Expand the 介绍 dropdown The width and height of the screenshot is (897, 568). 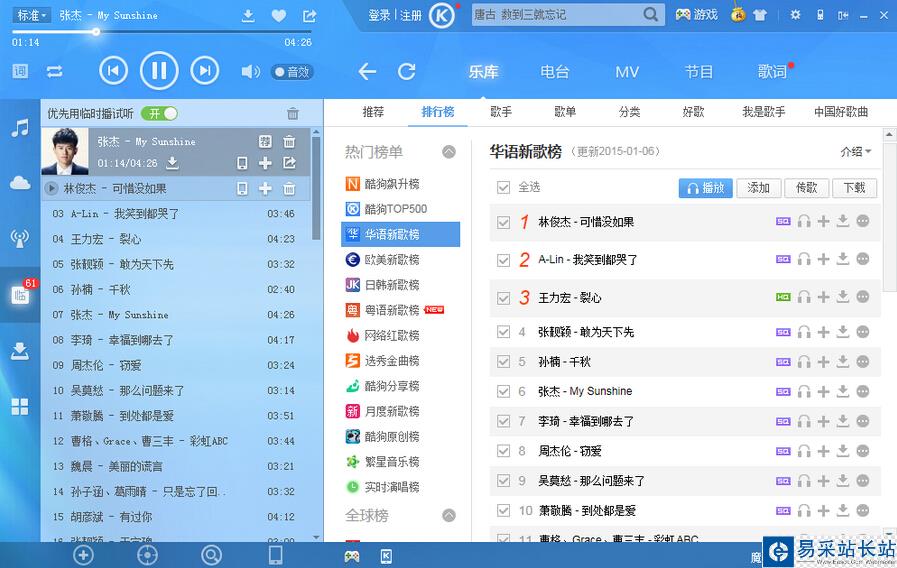tap(855, 152)
